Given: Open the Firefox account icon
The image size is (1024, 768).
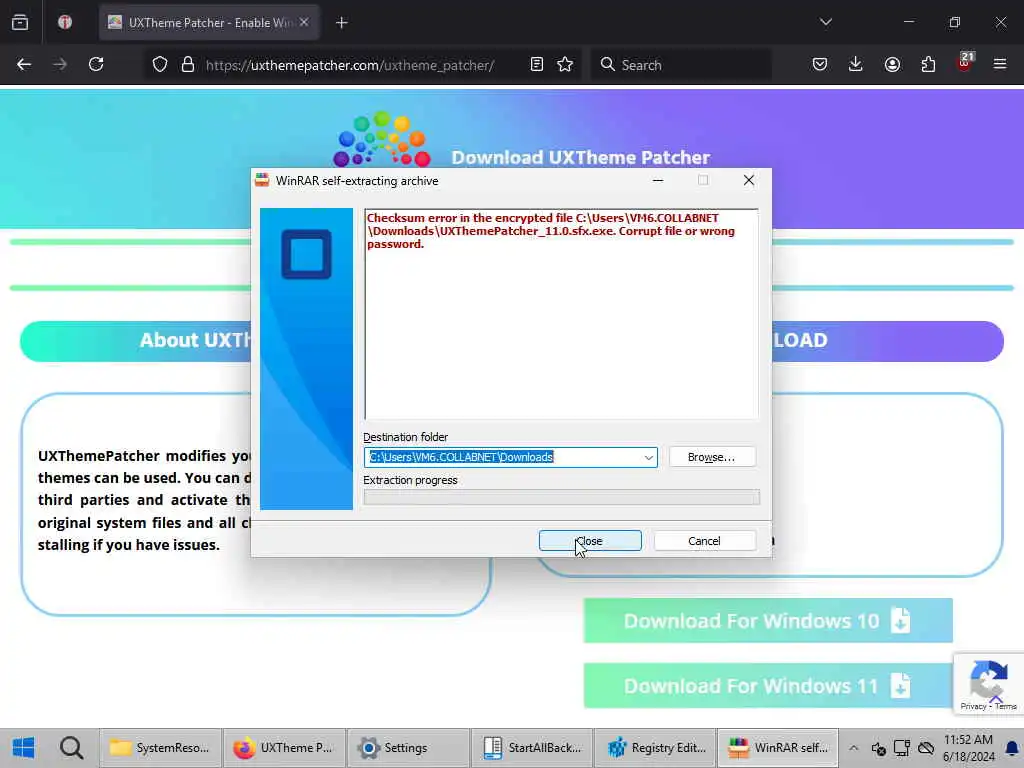Looking at the screenshot, I should [x=892, y=65].
